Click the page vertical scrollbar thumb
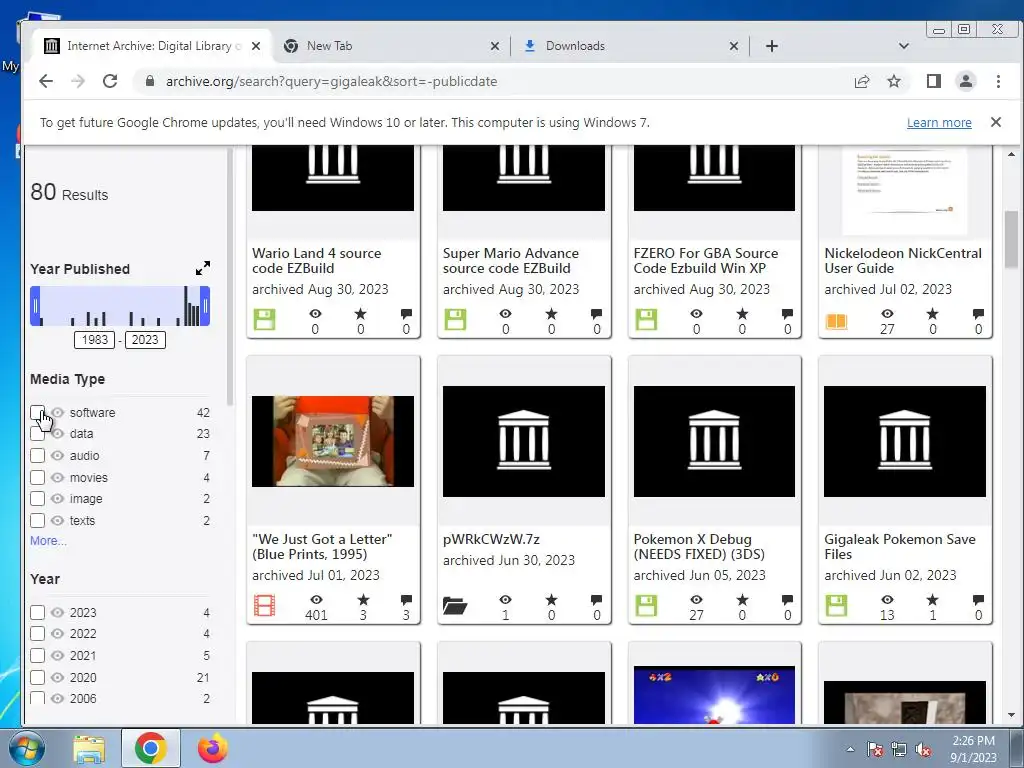Viewport: 1024px width, 768px height. click(1011, 239)
